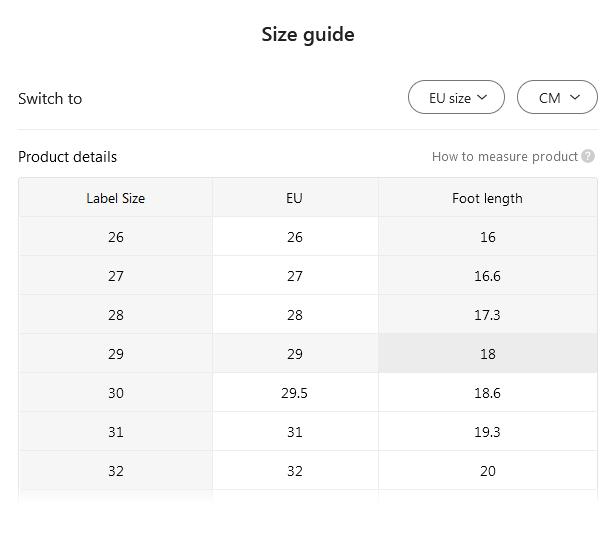
Task: Select the EU column header
Action: pyautogui.click(x=294, y=198)
